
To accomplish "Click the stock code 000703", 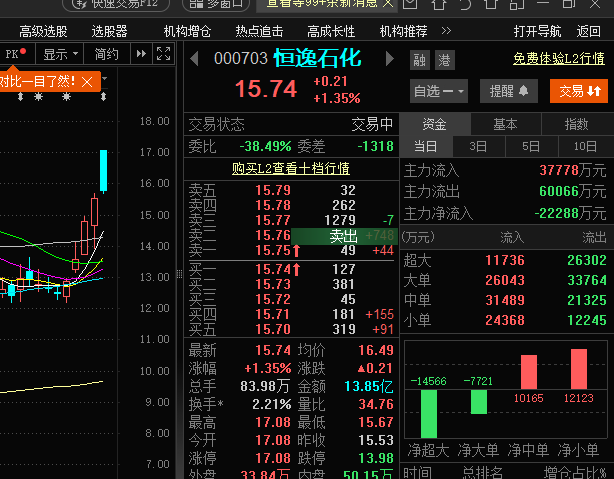I will 241,59.
